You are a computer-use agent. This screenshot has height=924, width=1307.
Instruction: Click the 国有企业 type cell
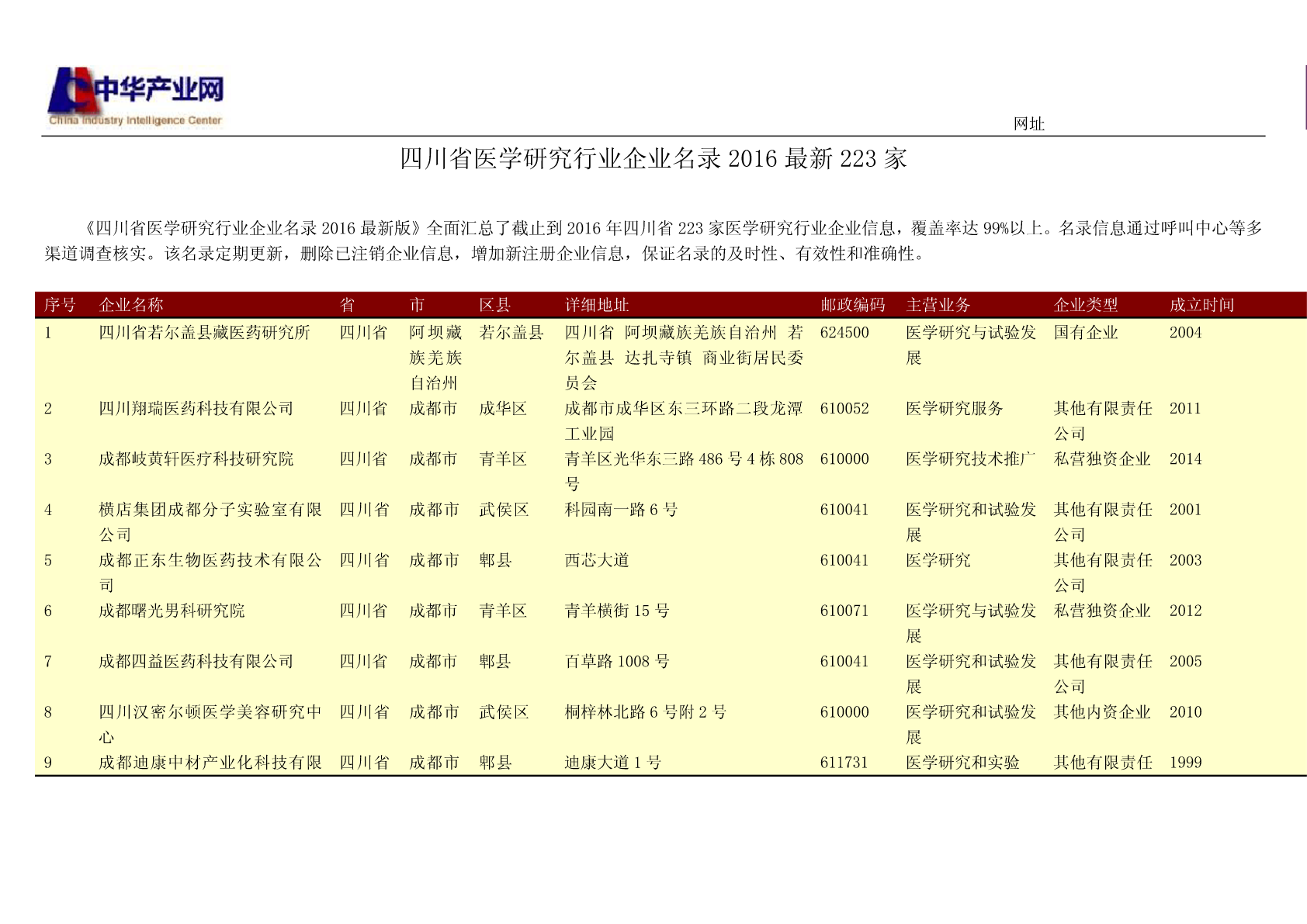[1086, 333]
